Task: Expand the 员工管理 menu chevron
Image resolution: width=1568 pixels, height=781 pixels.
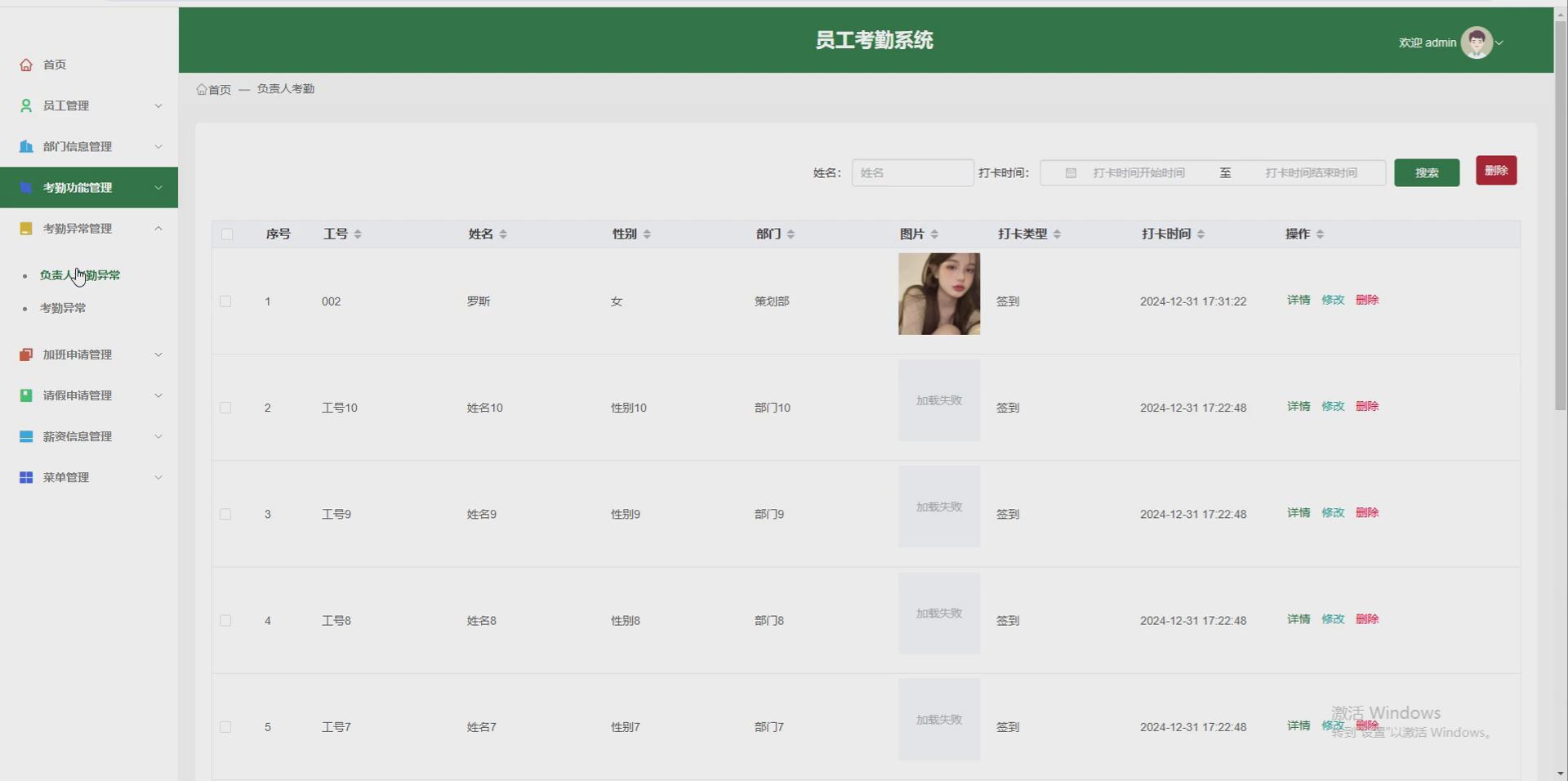Action: point(158,105)
